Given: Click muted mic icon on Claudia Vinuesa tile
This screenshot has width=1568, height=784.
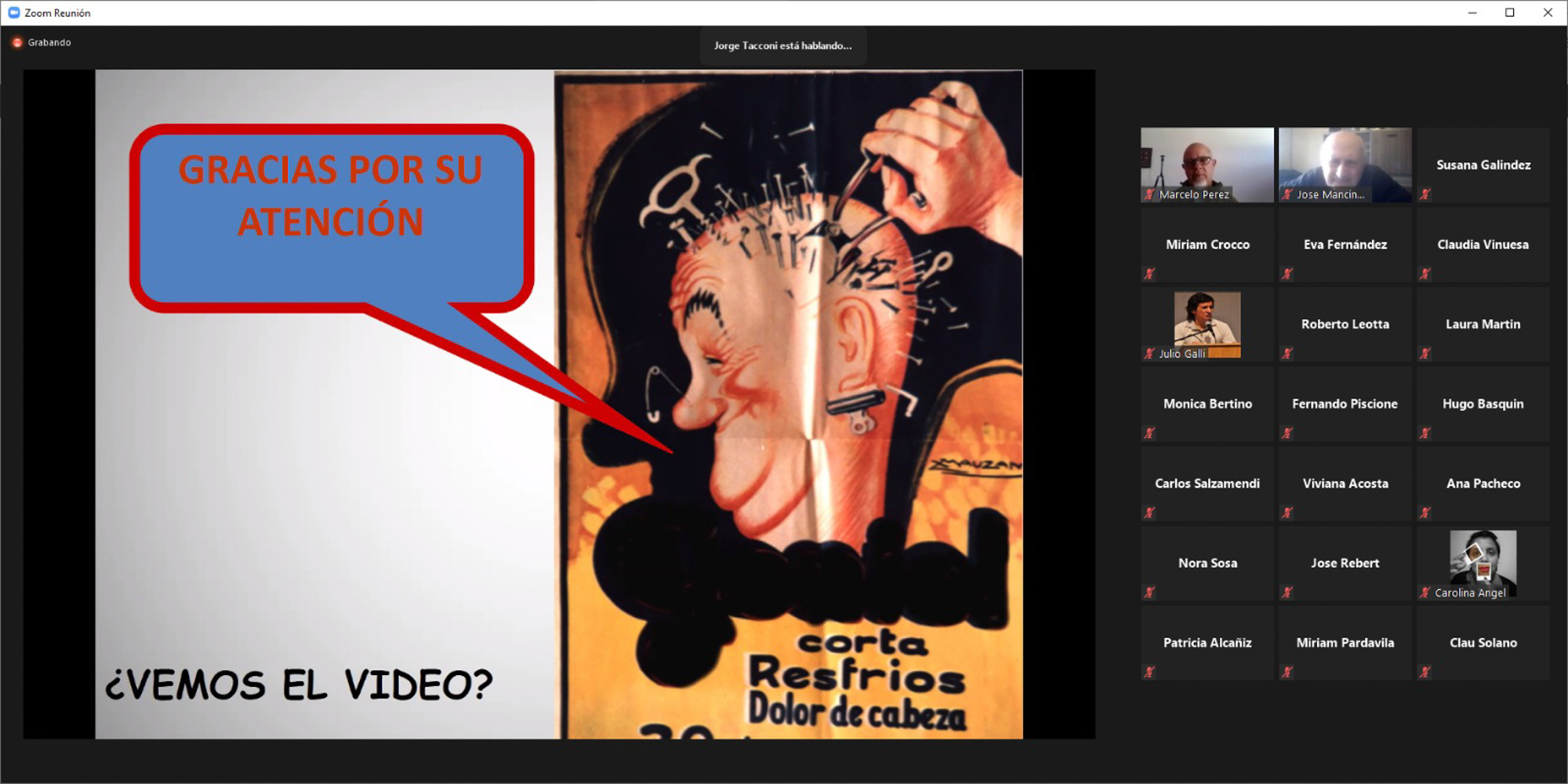Looking at the screenshot, I should (1425, 274).
